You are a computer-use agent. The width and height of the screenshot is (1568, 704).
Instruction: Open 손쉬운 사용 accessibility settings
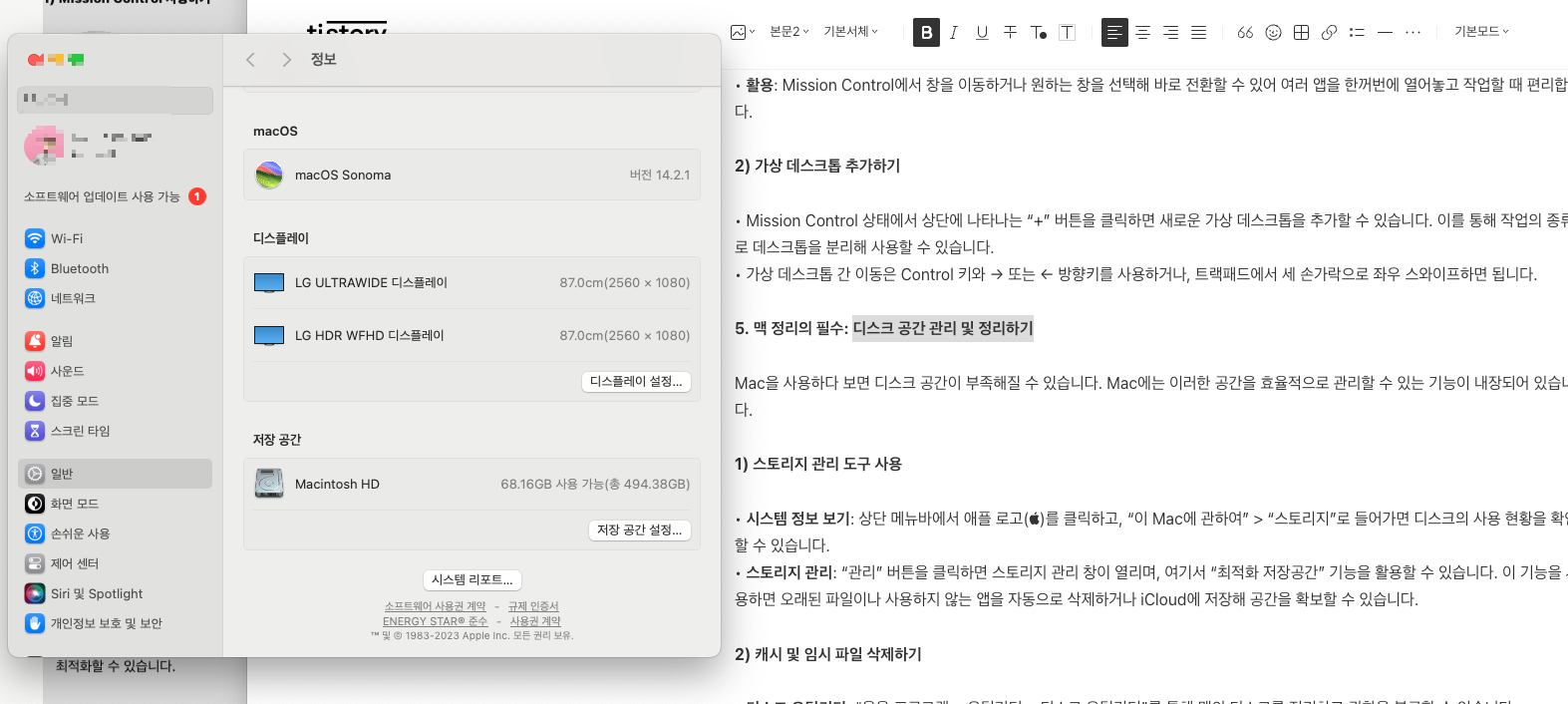tap(115, 533)
